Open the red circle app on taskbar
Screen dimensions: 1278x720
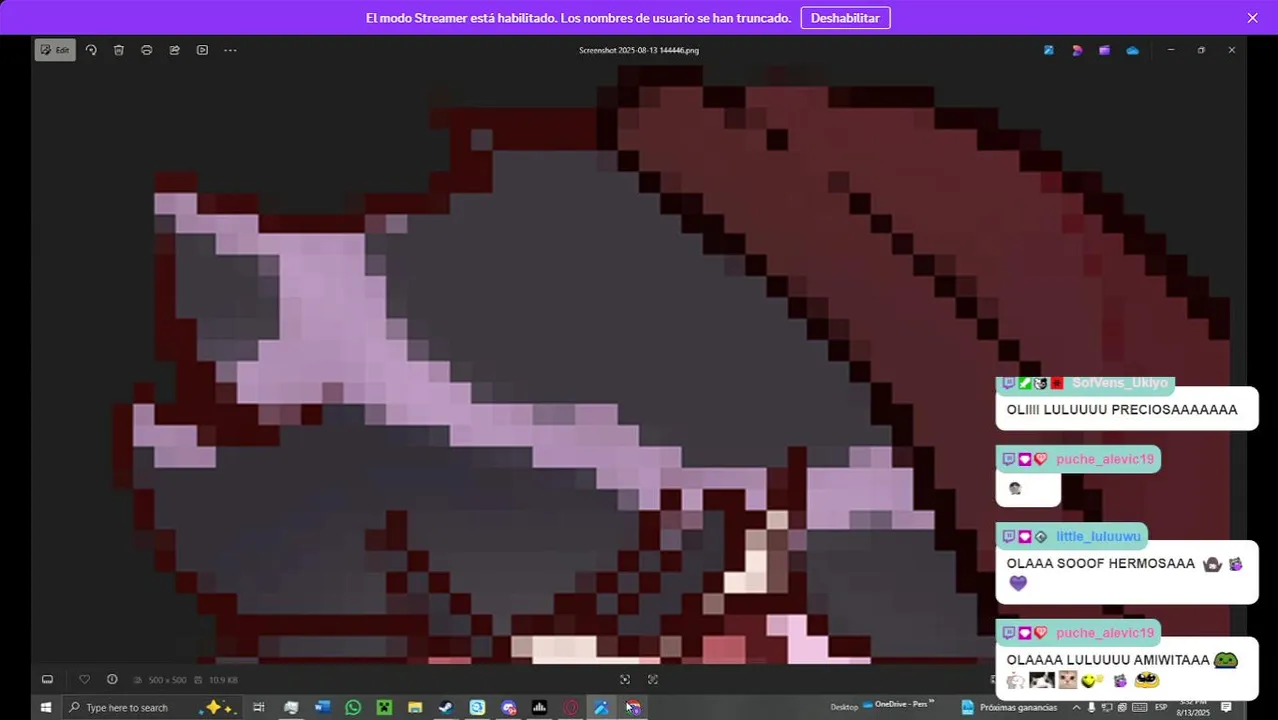click(570, 707)
